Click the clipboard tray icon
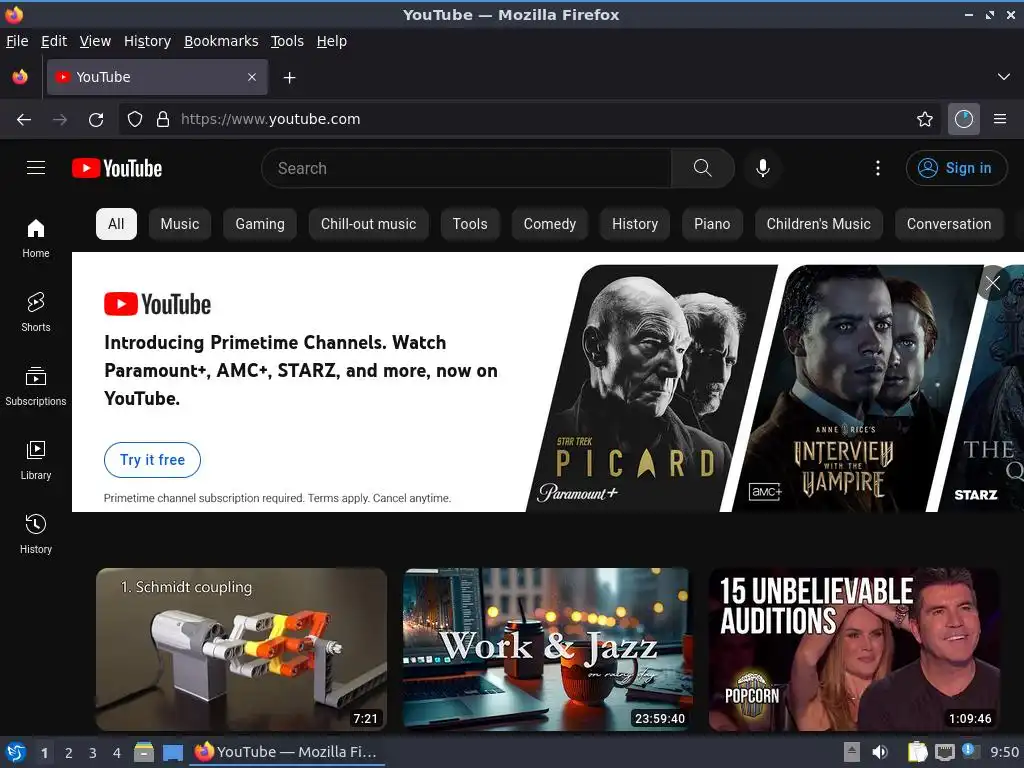This screenshot has width=1024, height=768. (x=917, y=752)
